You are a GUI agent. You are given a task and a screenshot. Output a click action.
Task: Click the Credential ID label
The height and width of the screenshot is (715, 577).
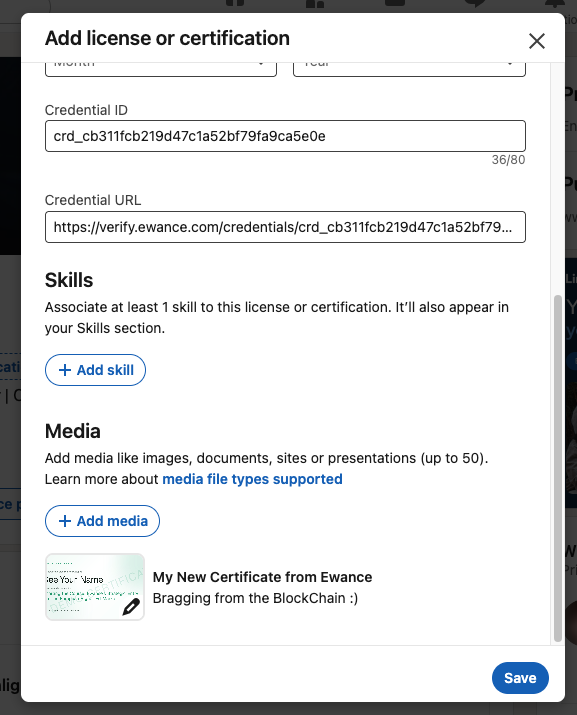86,110
